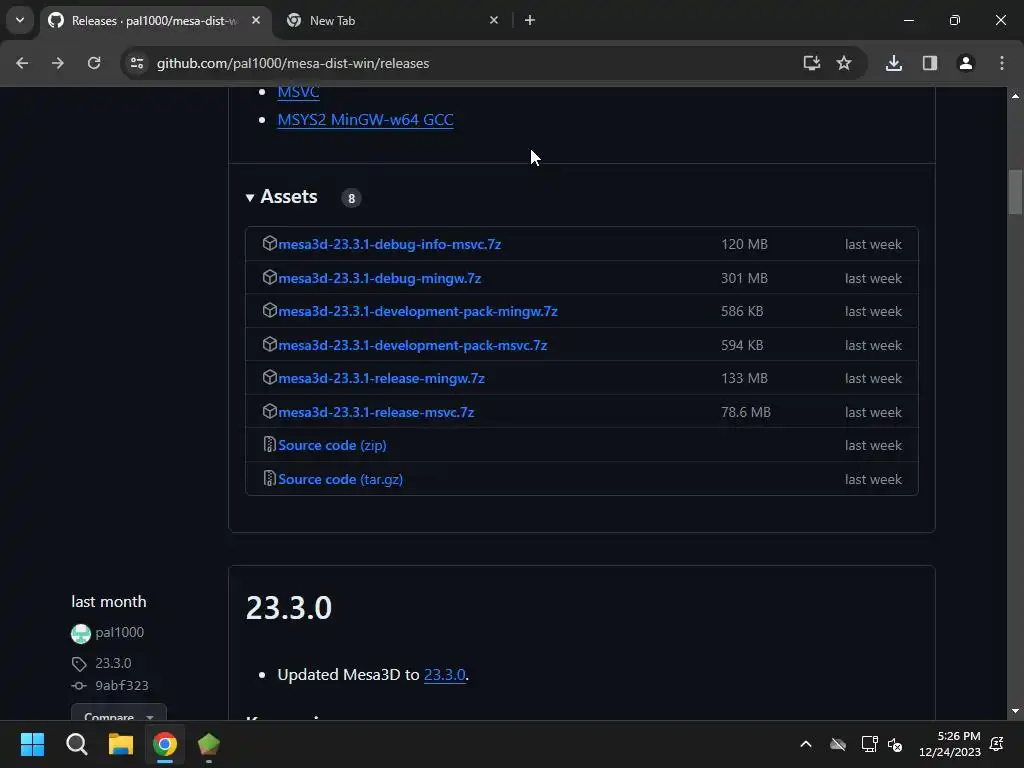Open File Explorer from taskbar

pos(121,744)
